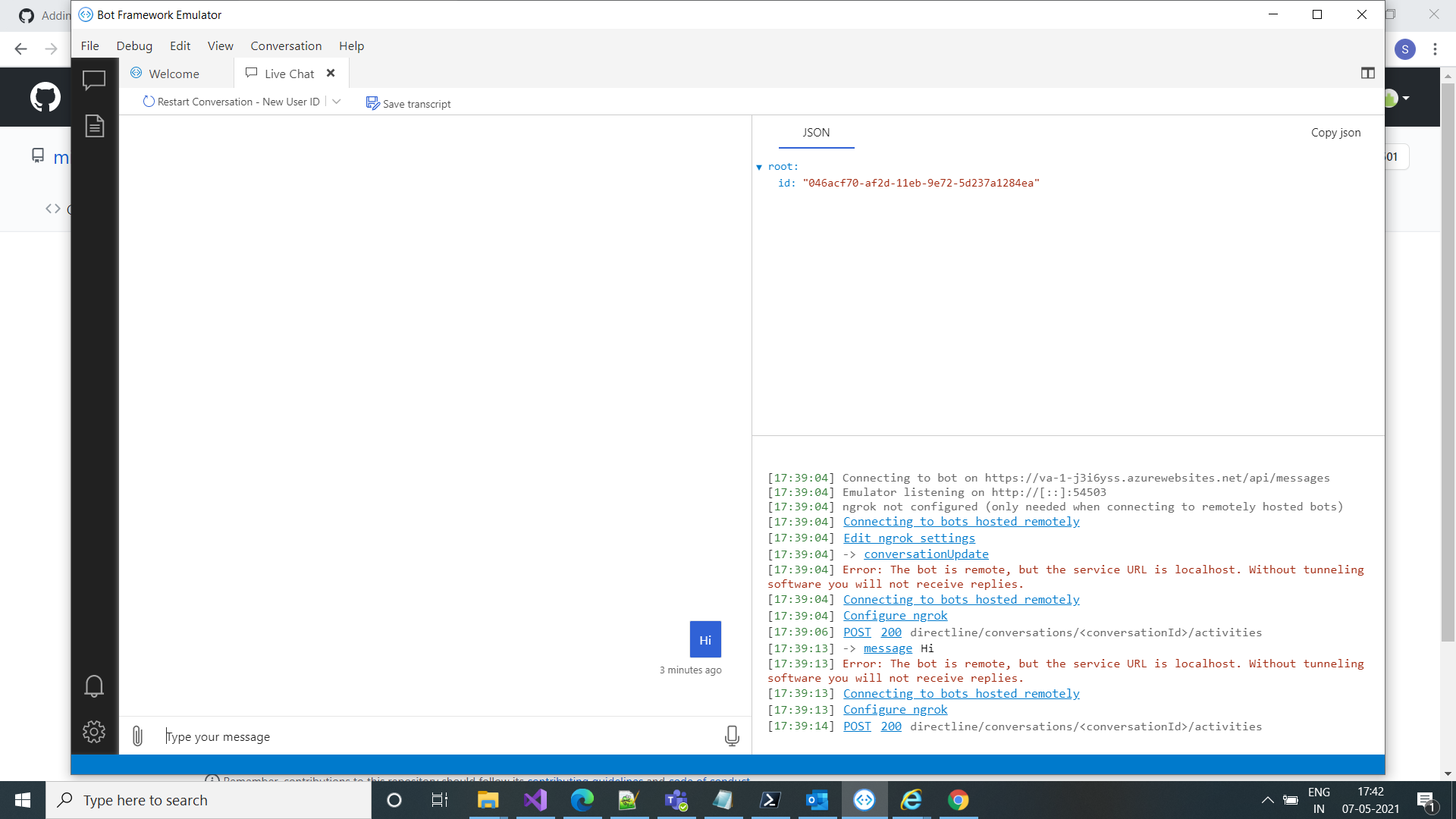
Task: Open File Explorer from taskbar
Action: pos(488,800)
